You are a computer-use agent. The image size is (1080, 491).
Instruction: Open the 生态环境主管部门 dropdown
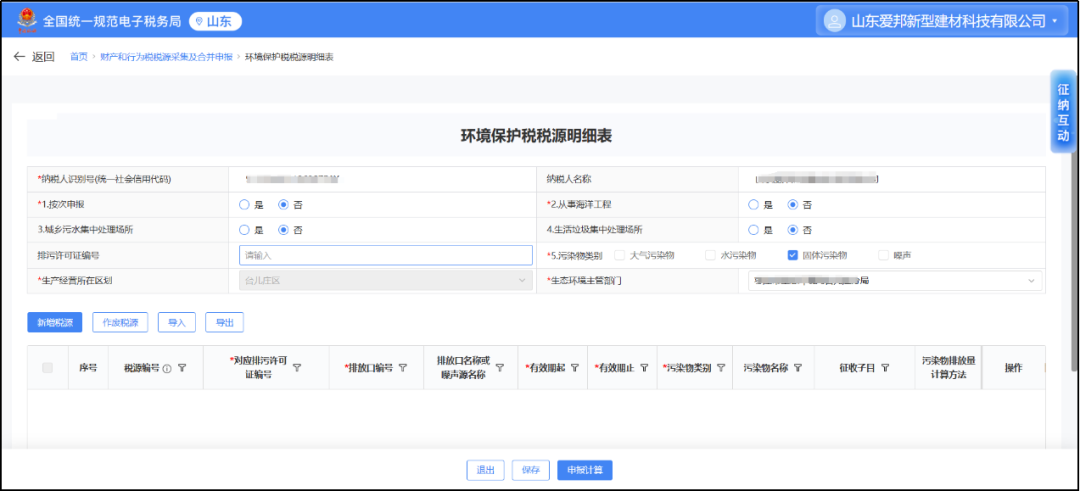(895, 280)
